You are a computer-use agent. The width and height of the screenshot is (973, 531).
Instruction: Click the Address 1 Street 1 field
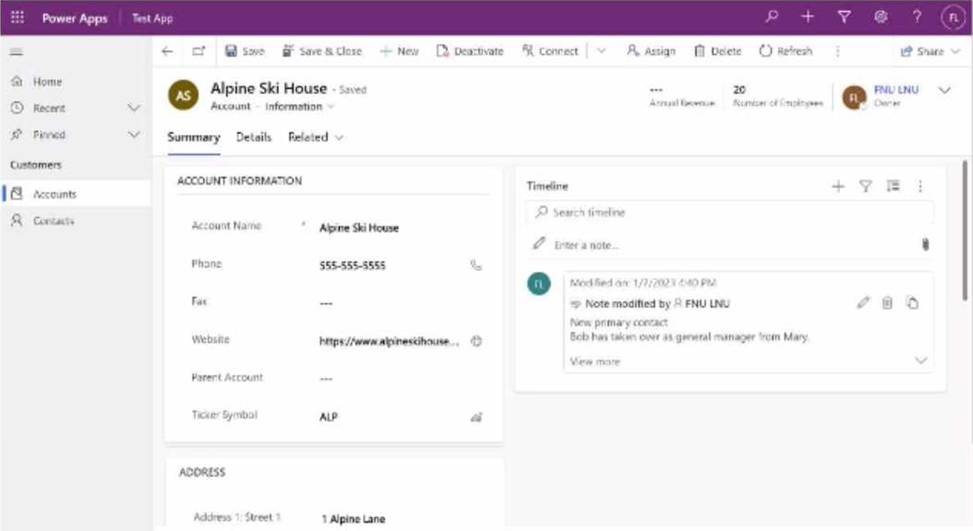403,519
